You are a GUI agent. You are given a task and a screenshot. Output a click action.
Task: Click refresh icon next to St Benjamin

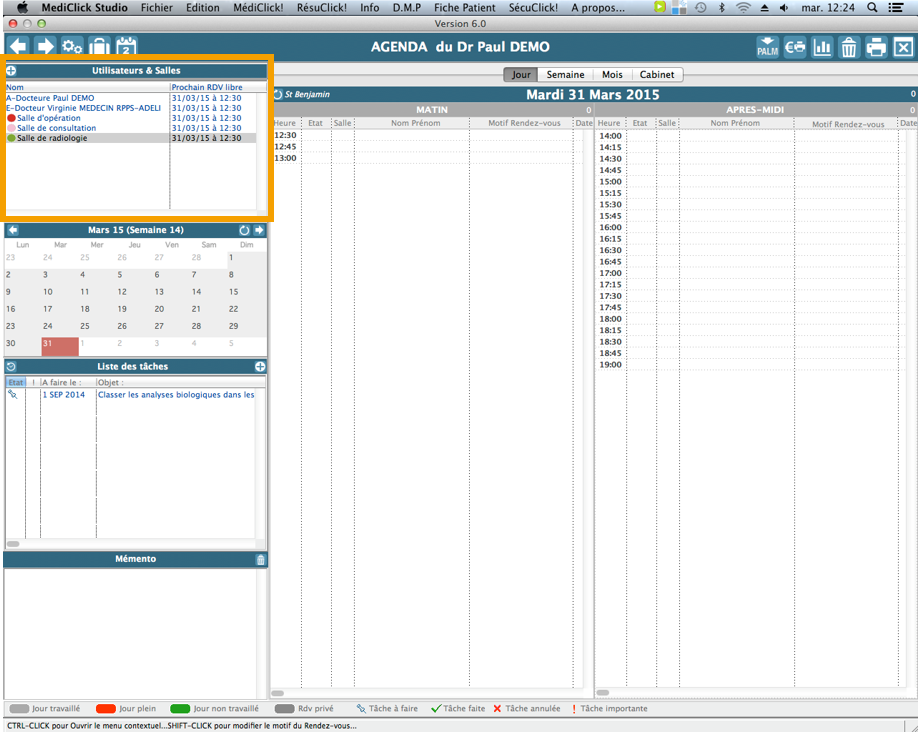pyautogui.click(x=278, y=94)
